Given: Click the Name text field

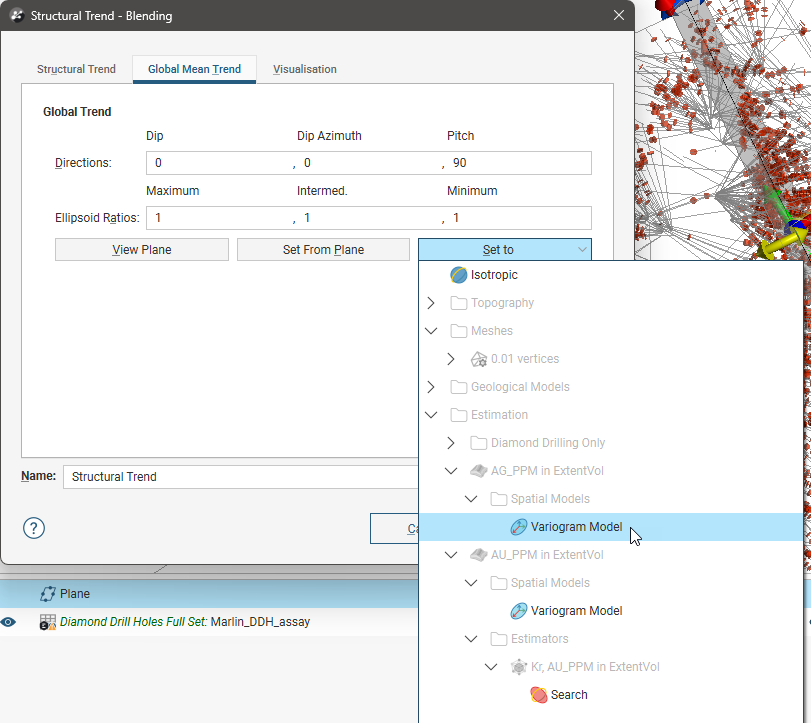Looking at the screenshot, I should [x=240, y=477].
